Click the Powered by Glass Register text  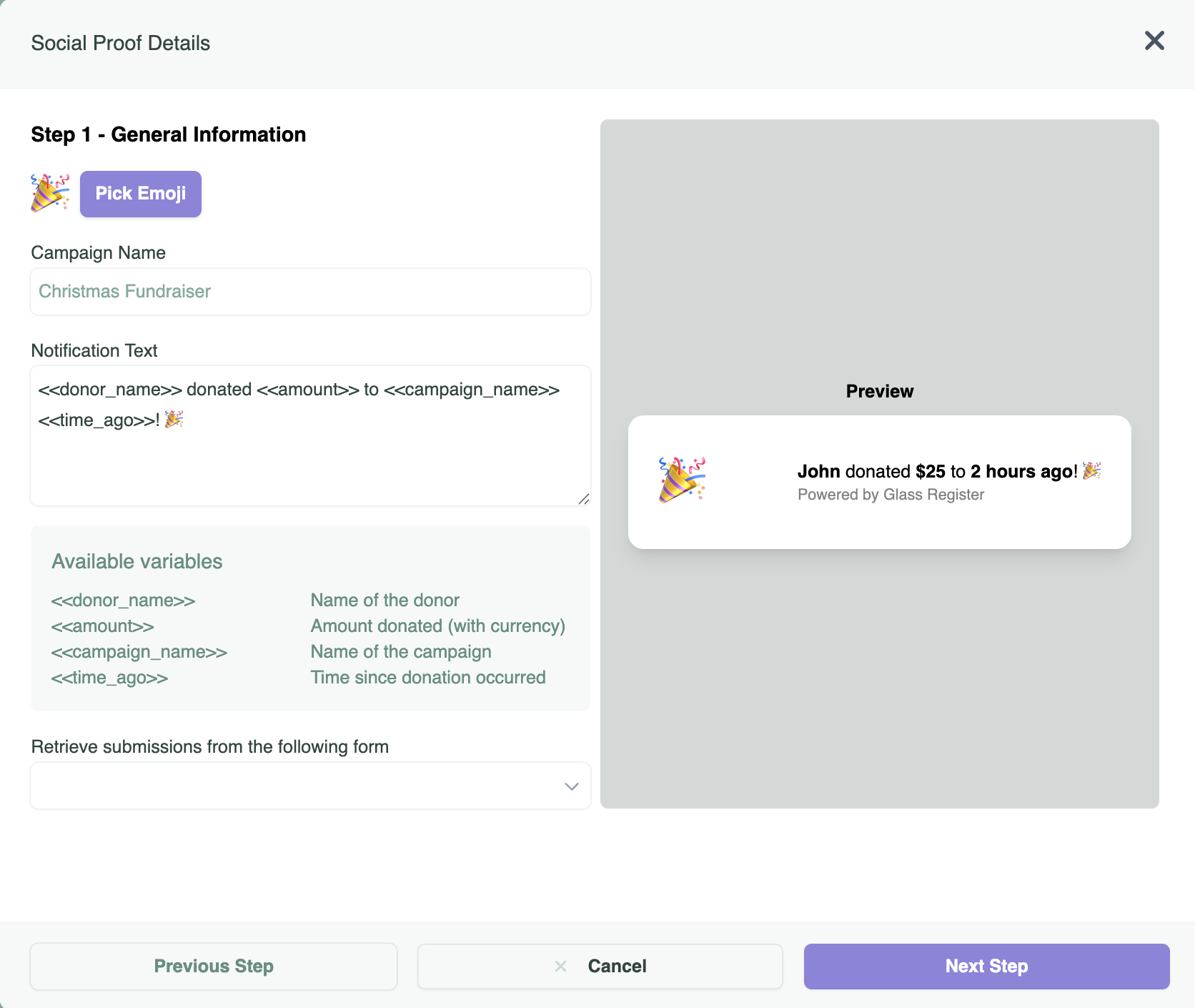pyautogui.click(x=891, y=495)
